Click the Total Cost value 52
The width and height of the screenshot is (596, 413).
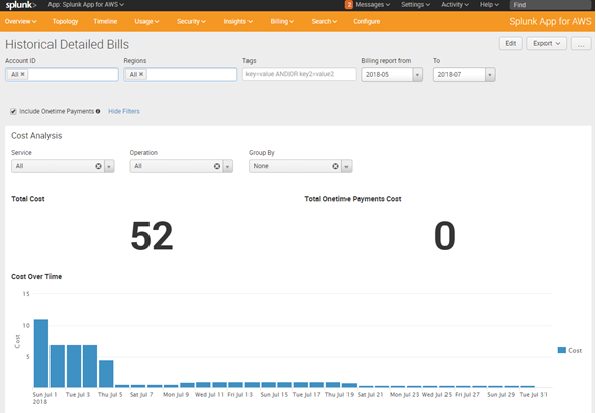click(152, 236)
